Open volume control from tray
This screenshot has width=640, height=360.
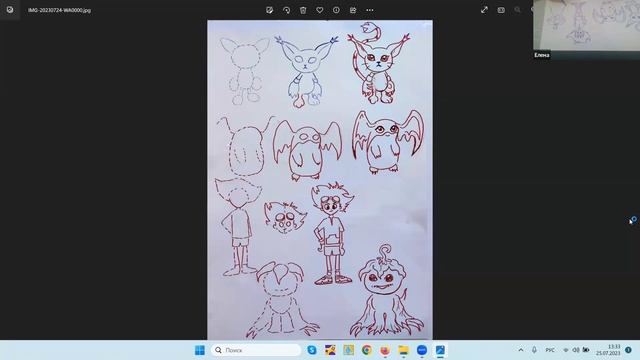pos(576,350)
